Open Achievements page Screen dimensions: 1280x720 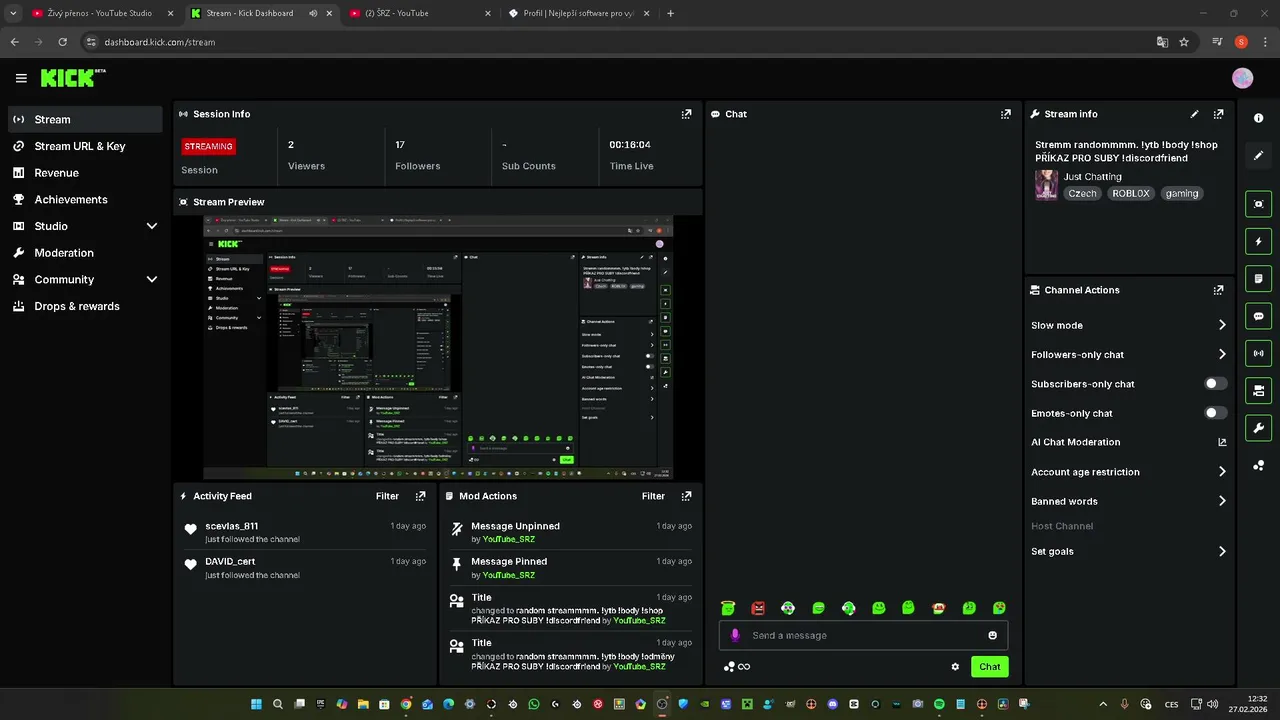point(85,199)
